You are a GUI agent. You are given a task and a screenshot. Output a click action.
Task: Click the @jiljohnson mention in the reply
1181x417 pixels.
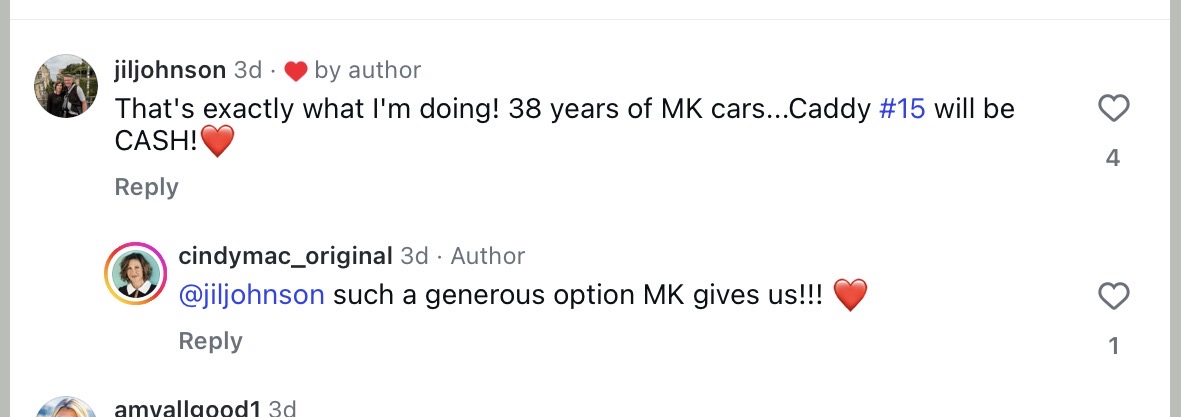pos(251,295)
